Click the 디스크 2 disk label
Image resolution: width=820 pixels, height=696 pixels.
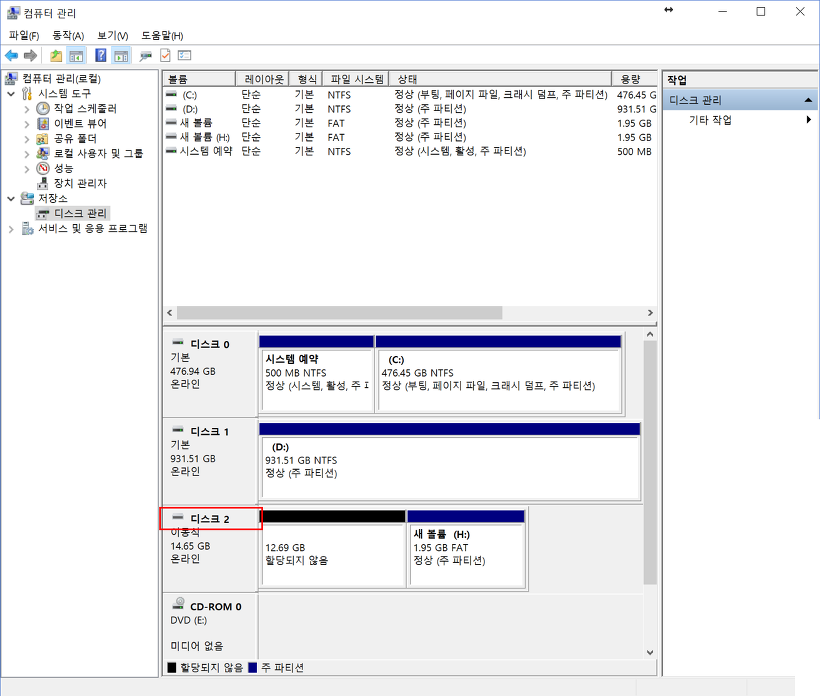pos(210,519)
